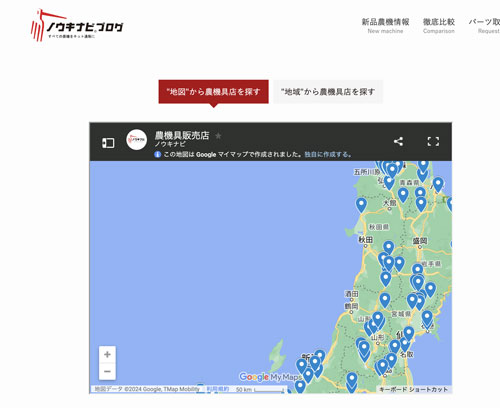Screen dimensions: 500x408
Task: Open 徹底比較 Comparison menu item
Action: pos(439,26)
